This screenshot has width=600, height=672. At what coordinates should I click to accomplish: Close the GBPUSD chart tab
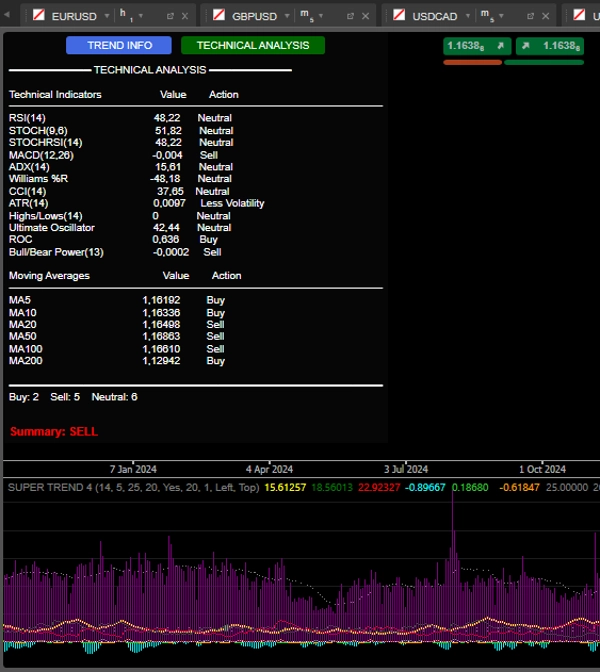(x=365, y=16)
